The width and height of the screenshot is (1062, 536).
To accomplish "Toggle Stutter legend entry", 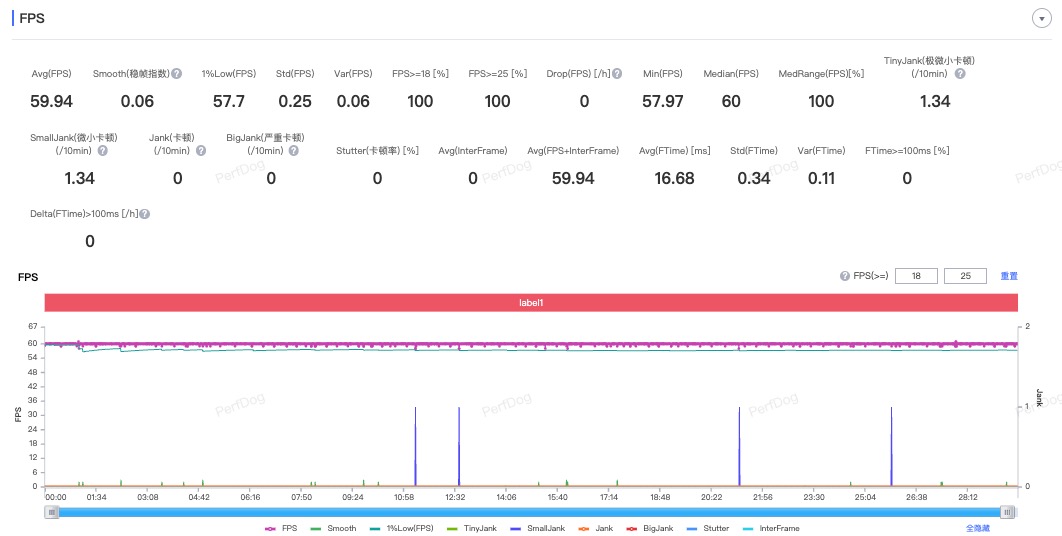I will point(708,528).
